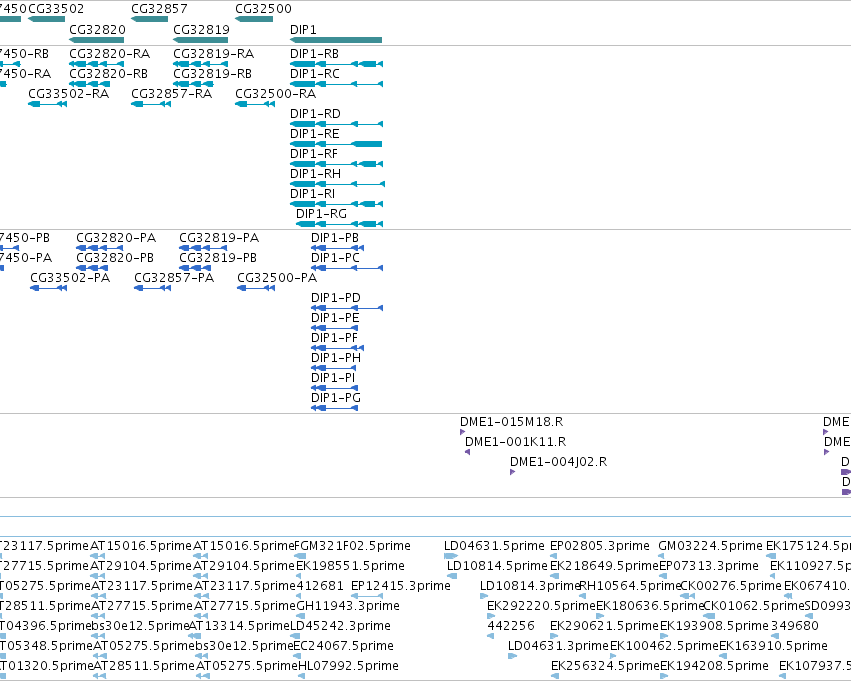Select the DIP1-RI transcript
This screenshot has width=851, height=681.
coord(336,204)
